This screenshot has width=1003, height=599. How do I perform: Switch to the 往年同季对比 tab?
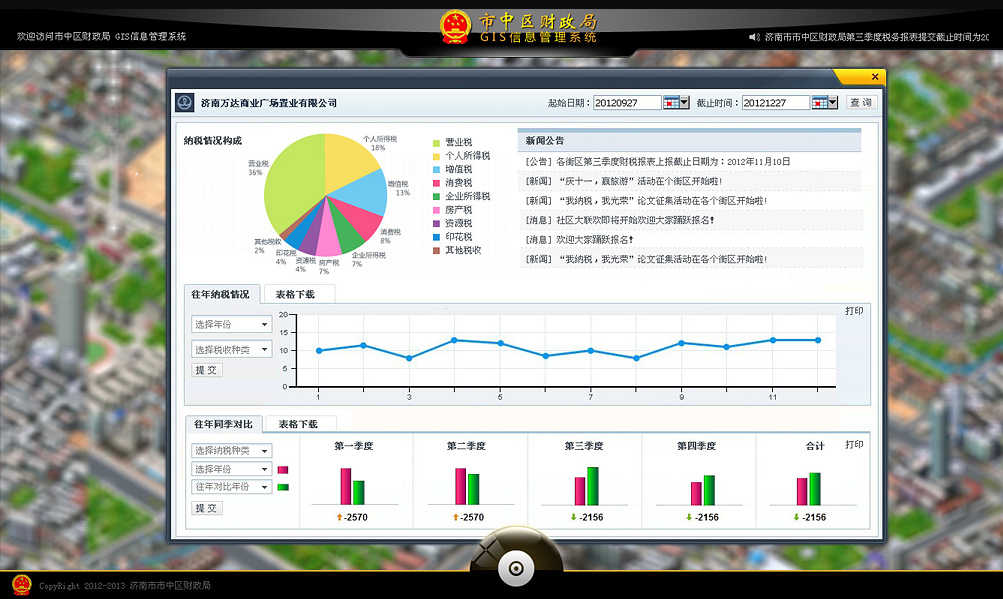[x=222, y=425]
